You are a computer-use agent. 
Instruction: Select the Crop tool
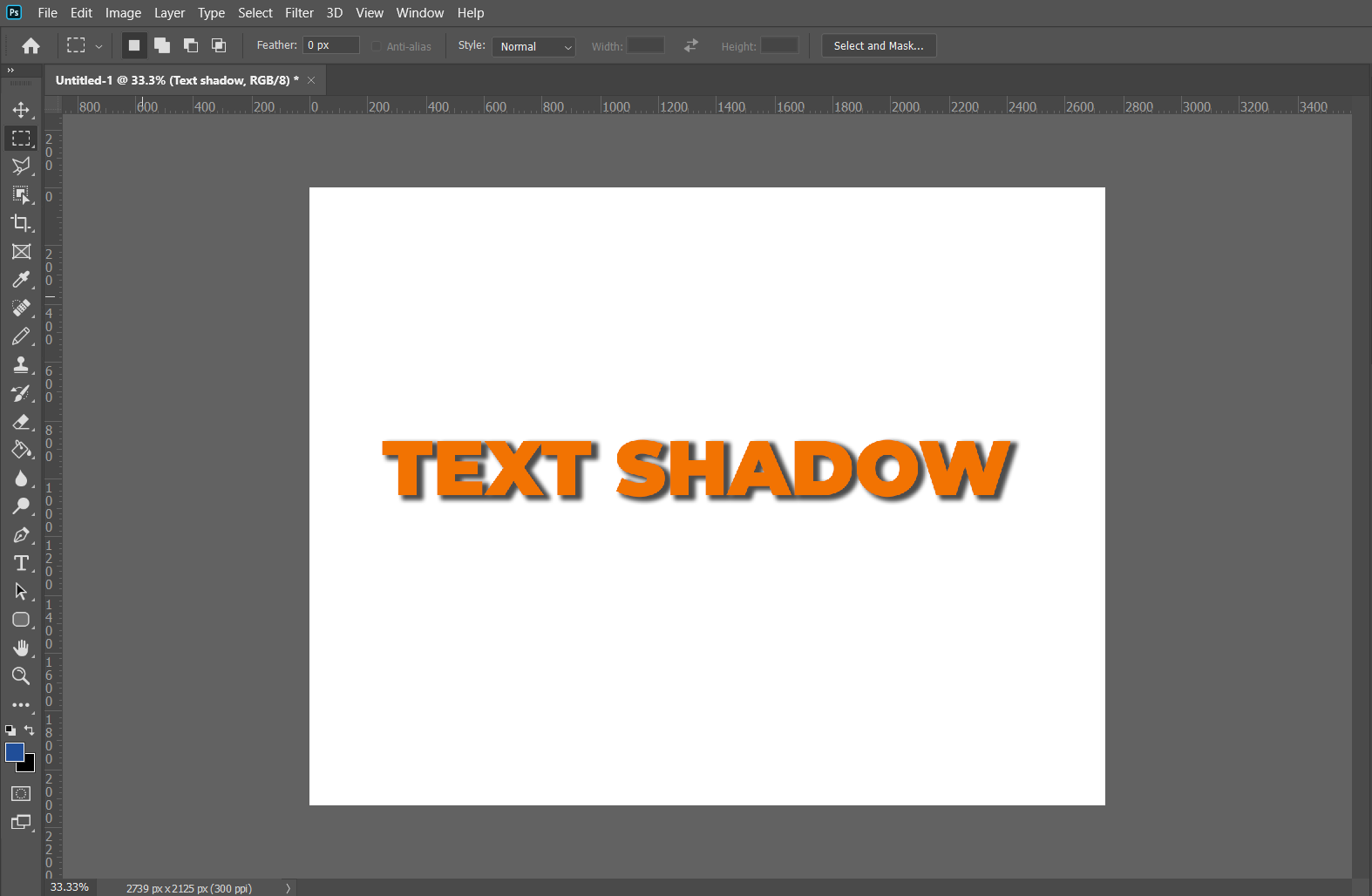(x=21, y=223)
